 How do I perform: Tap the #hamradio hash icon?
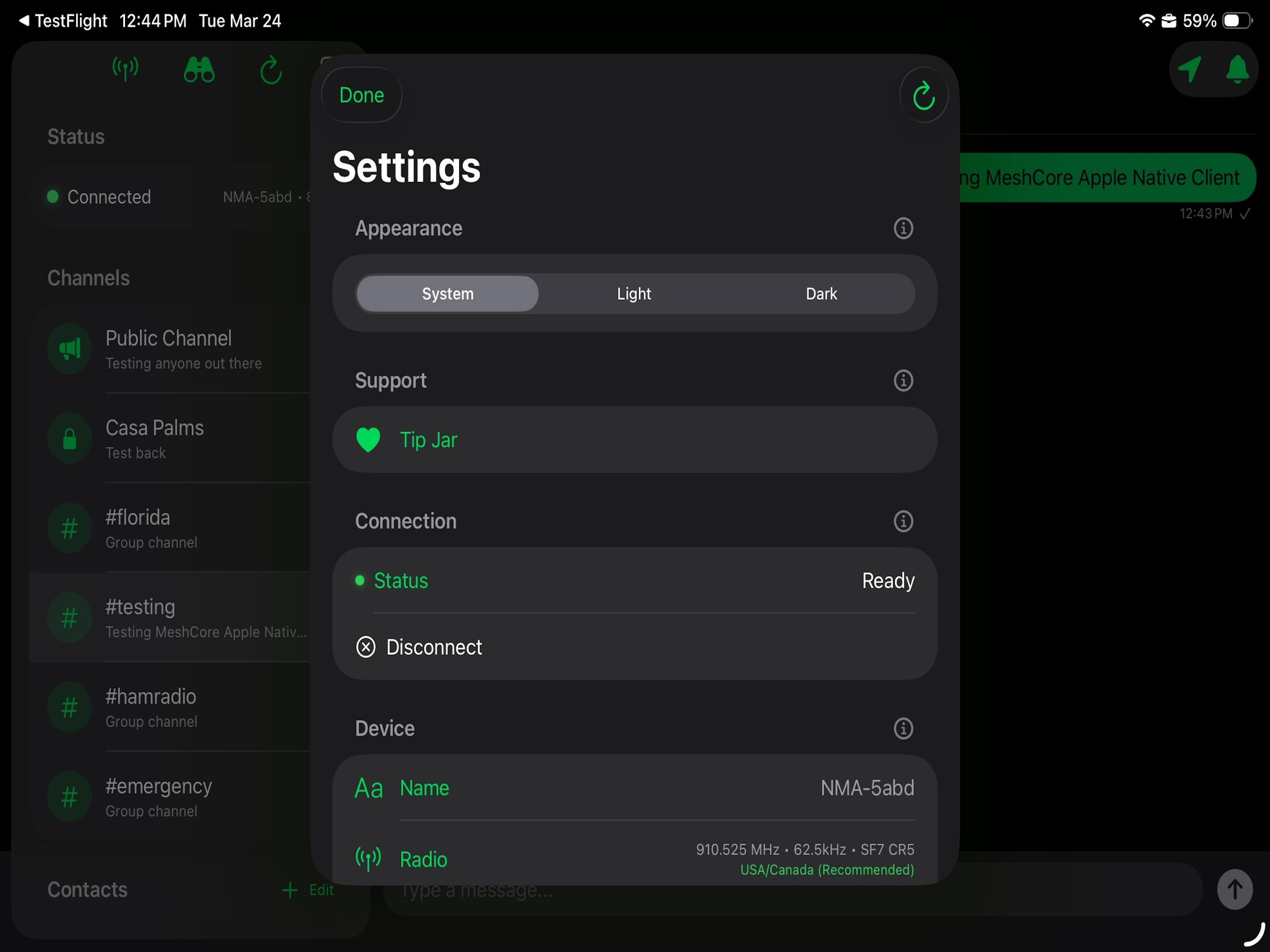point(70,708)
